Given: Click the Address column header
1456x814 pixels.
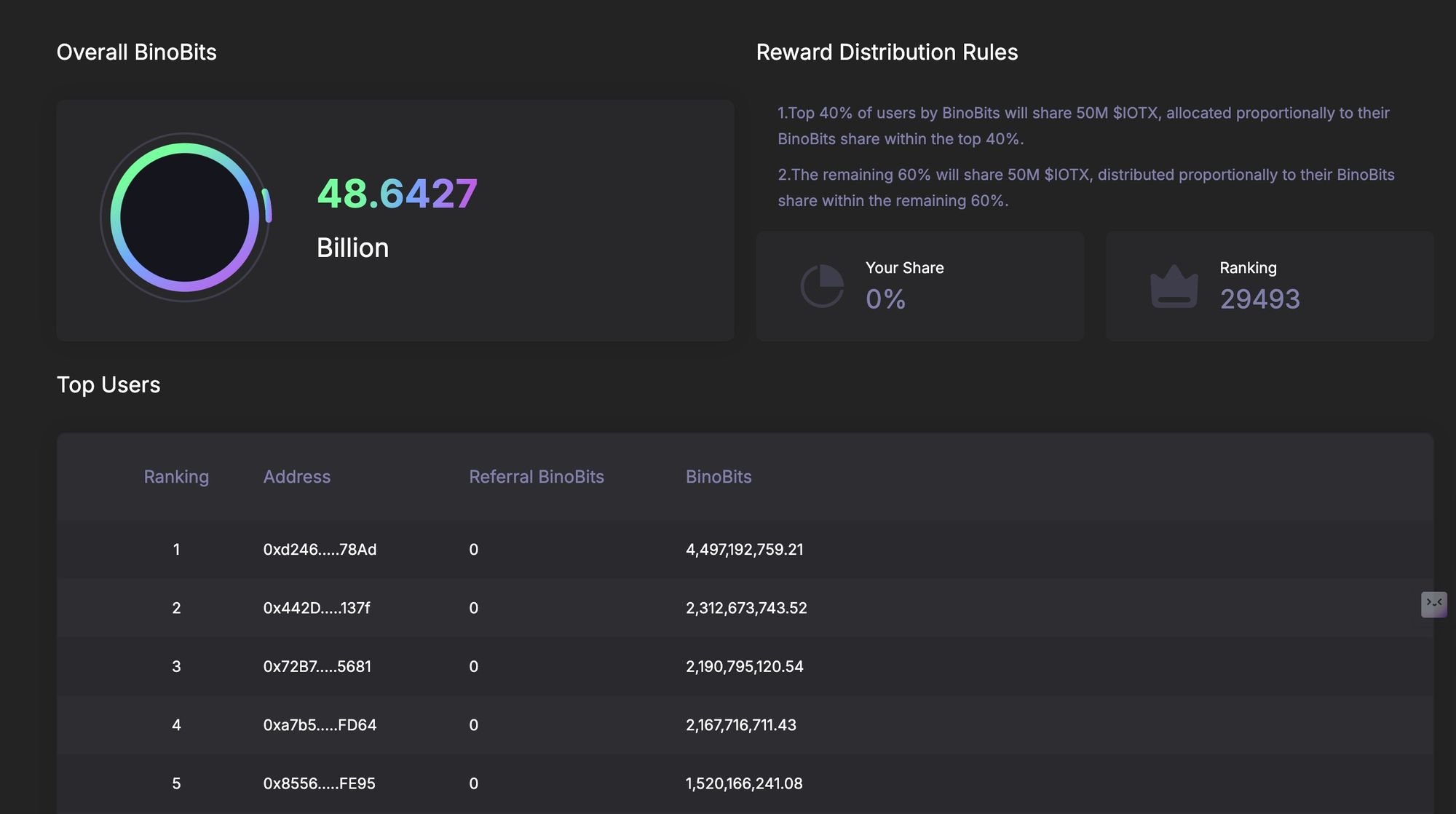Looking at the screenshot, I should click(296, 477).
